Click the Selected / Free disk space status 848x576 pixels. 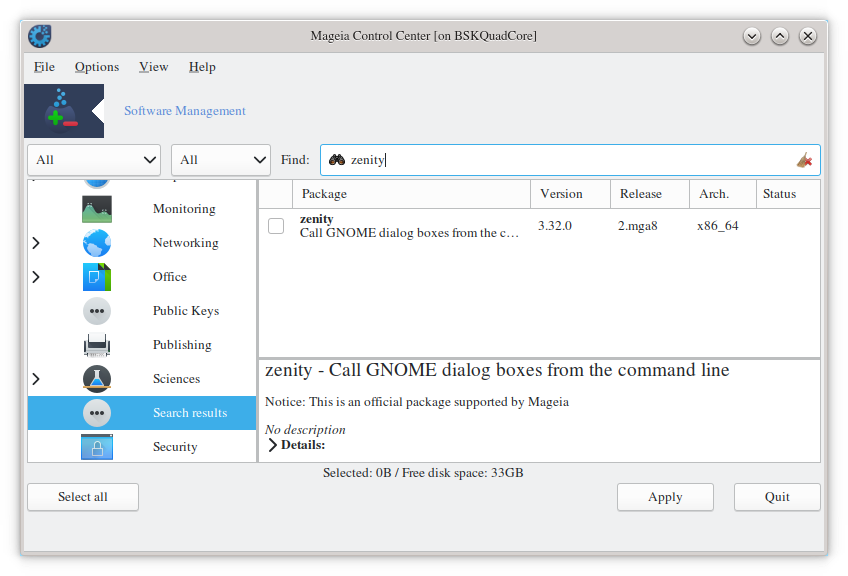coord(423,473)
